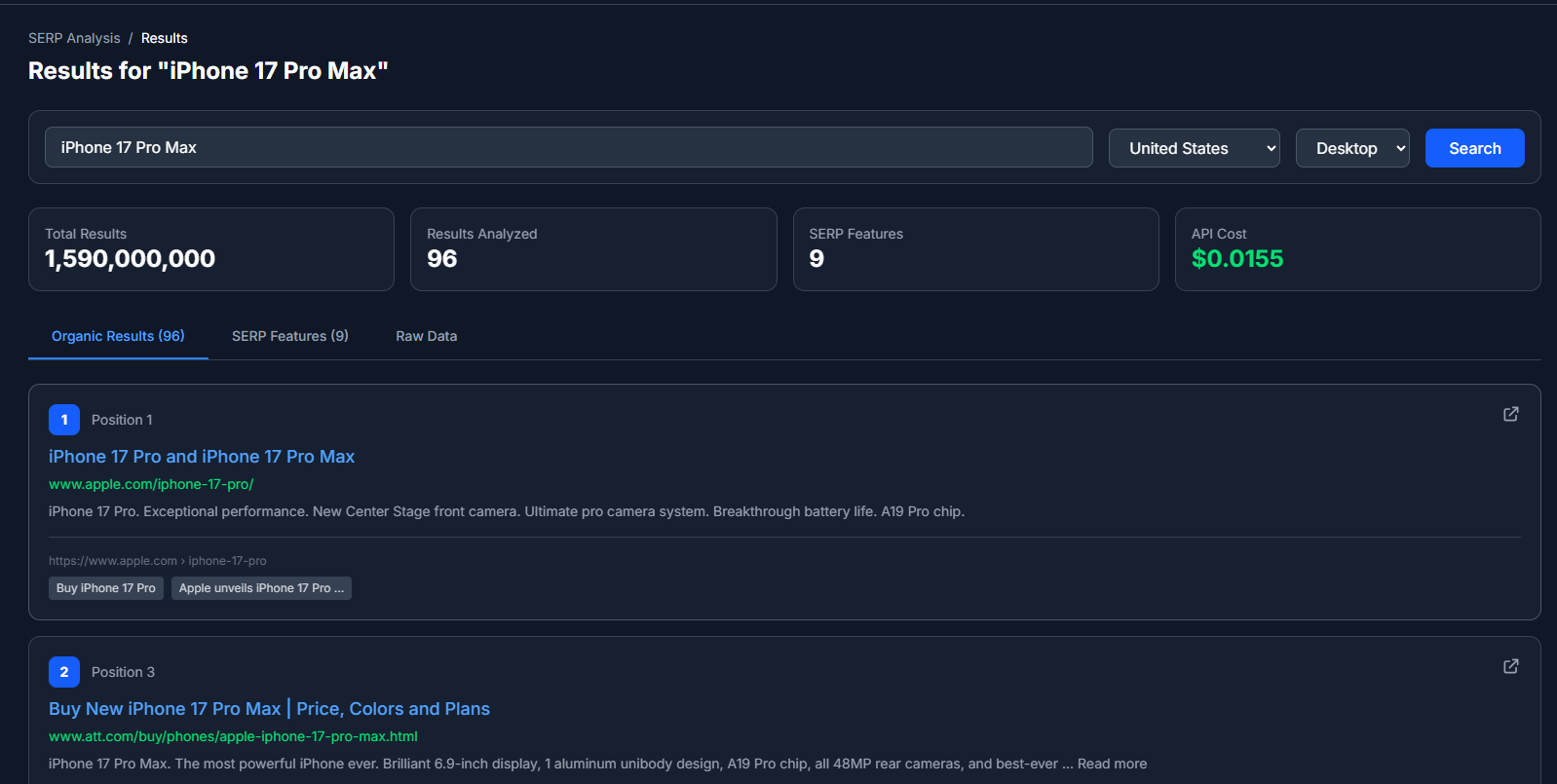Click the keyword search input field
The image size is (1557, 784).
tap(569, 147)
